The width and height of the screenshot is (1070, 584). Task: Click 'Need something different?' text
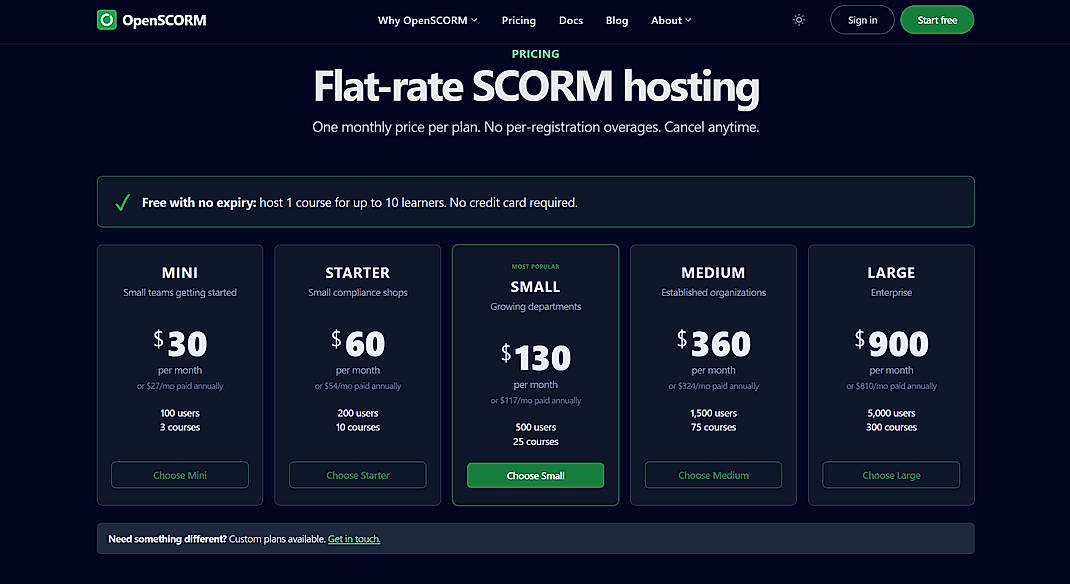tap(167, 539)
